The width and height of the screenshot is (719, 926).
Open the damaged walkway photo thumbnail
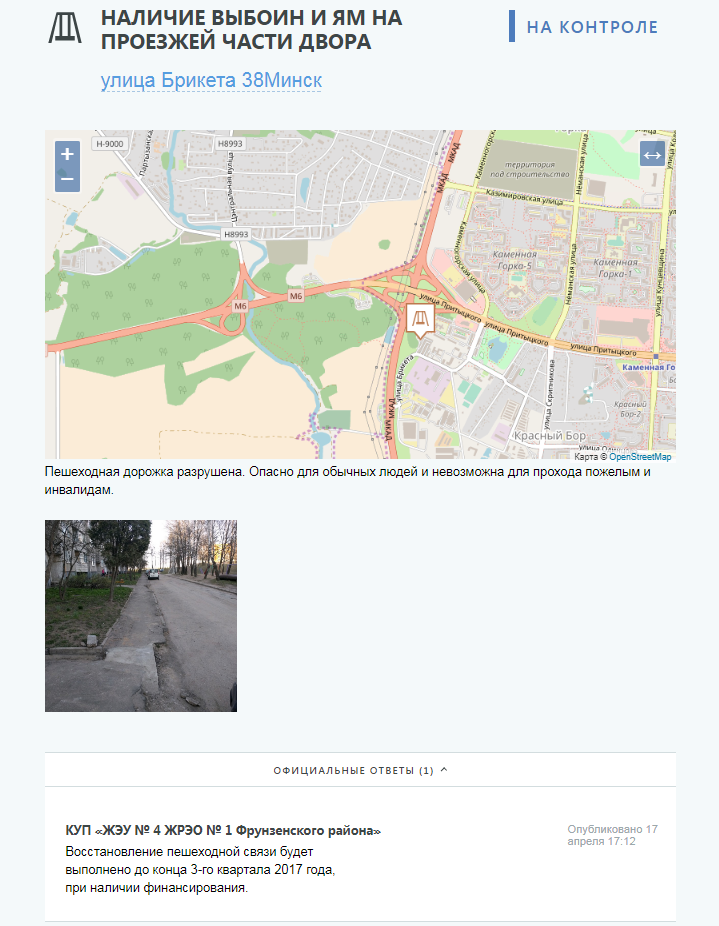[x=141, y=615]
